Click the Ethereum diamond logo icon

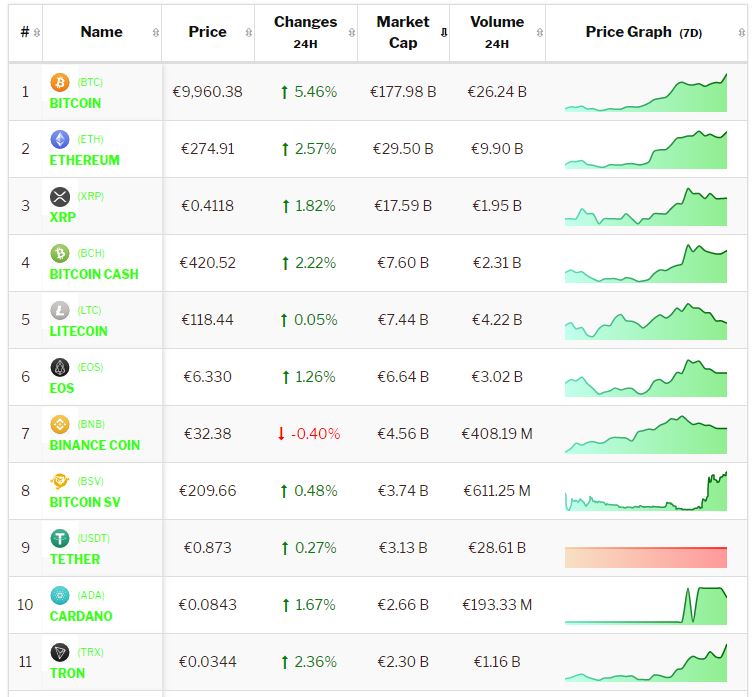(59, 139)
